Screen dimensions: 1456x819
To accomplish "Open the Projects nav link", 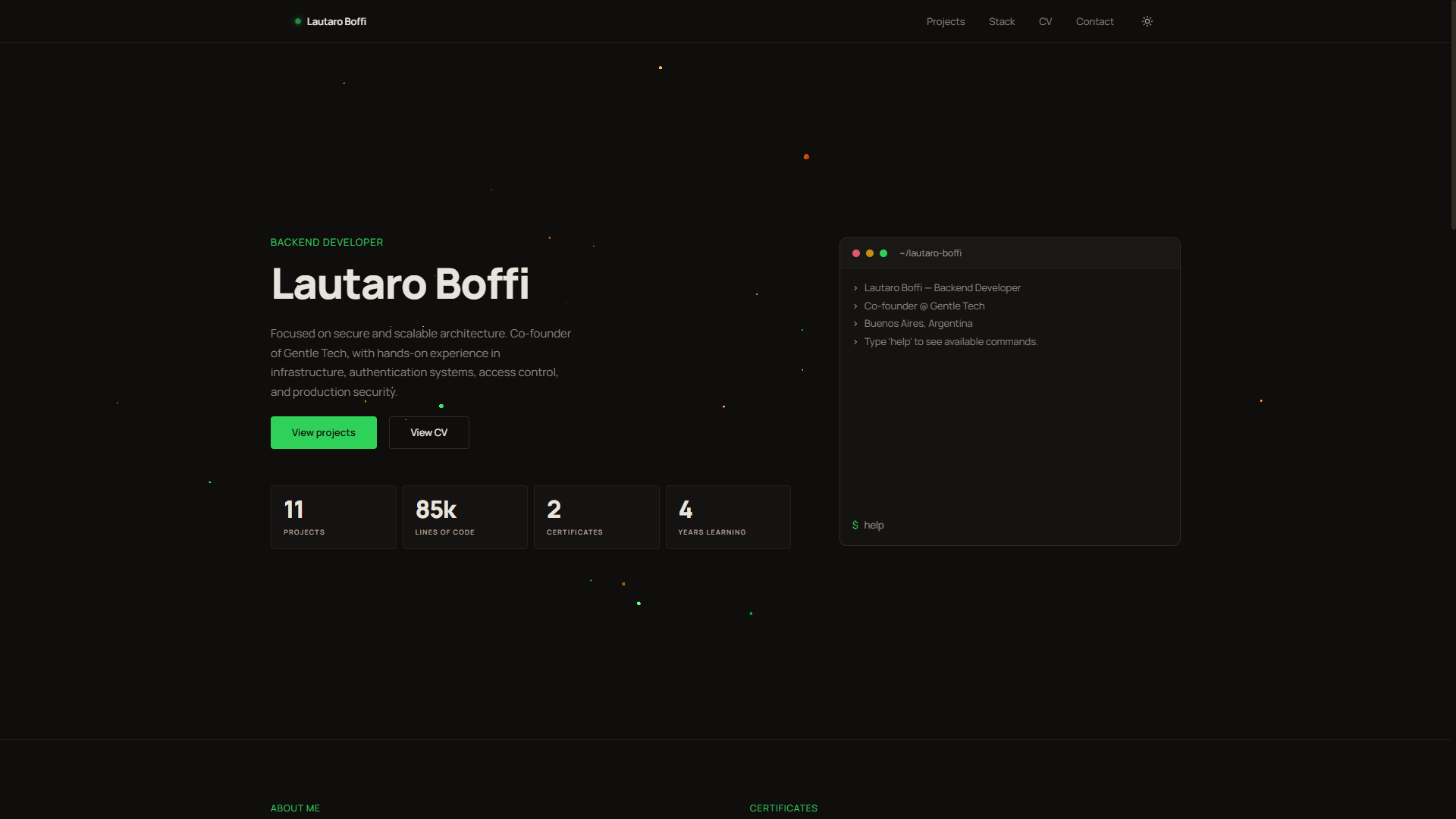I will coord(946,21).
